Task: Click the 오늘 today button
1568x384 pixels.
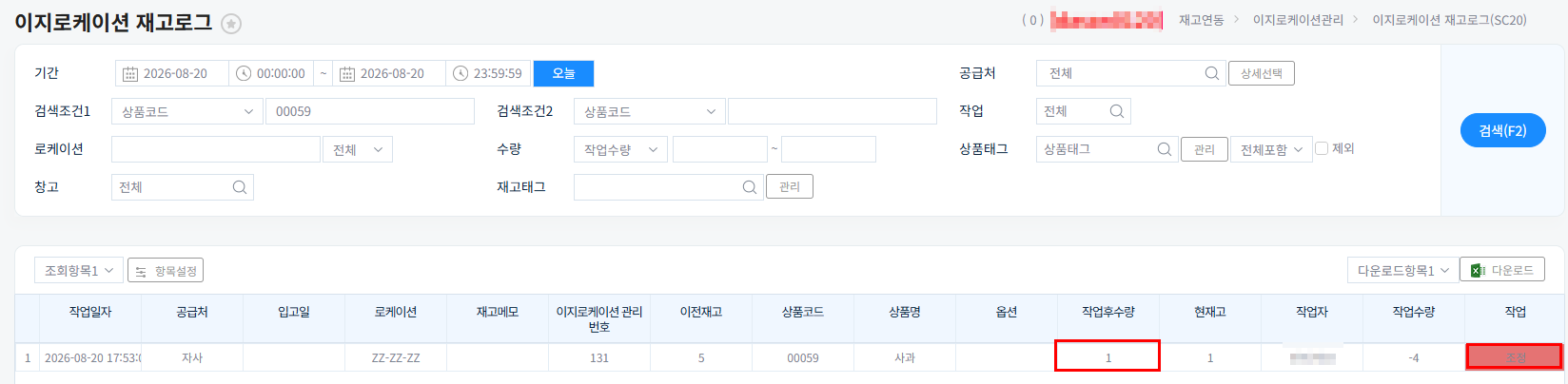Action: pyautogui.click(x=563, y=73)
